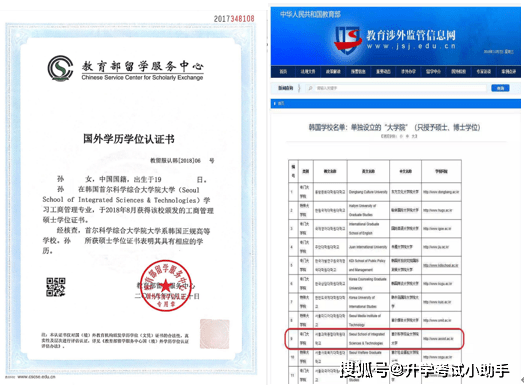The image size is (524, 387).
Task: Click the certificate title 国外学历学位认证书
Action: coord(129,139)
